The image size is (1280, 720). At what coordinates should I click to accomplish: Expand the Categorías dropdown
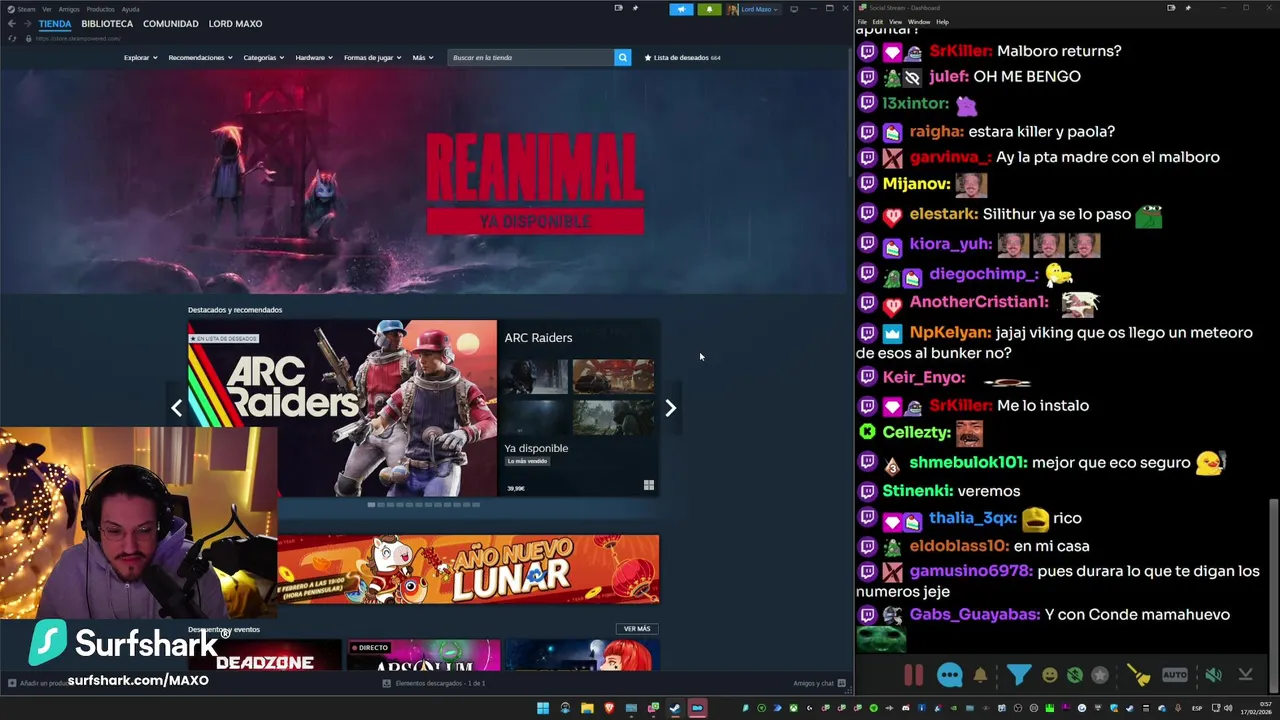(263, 57)
